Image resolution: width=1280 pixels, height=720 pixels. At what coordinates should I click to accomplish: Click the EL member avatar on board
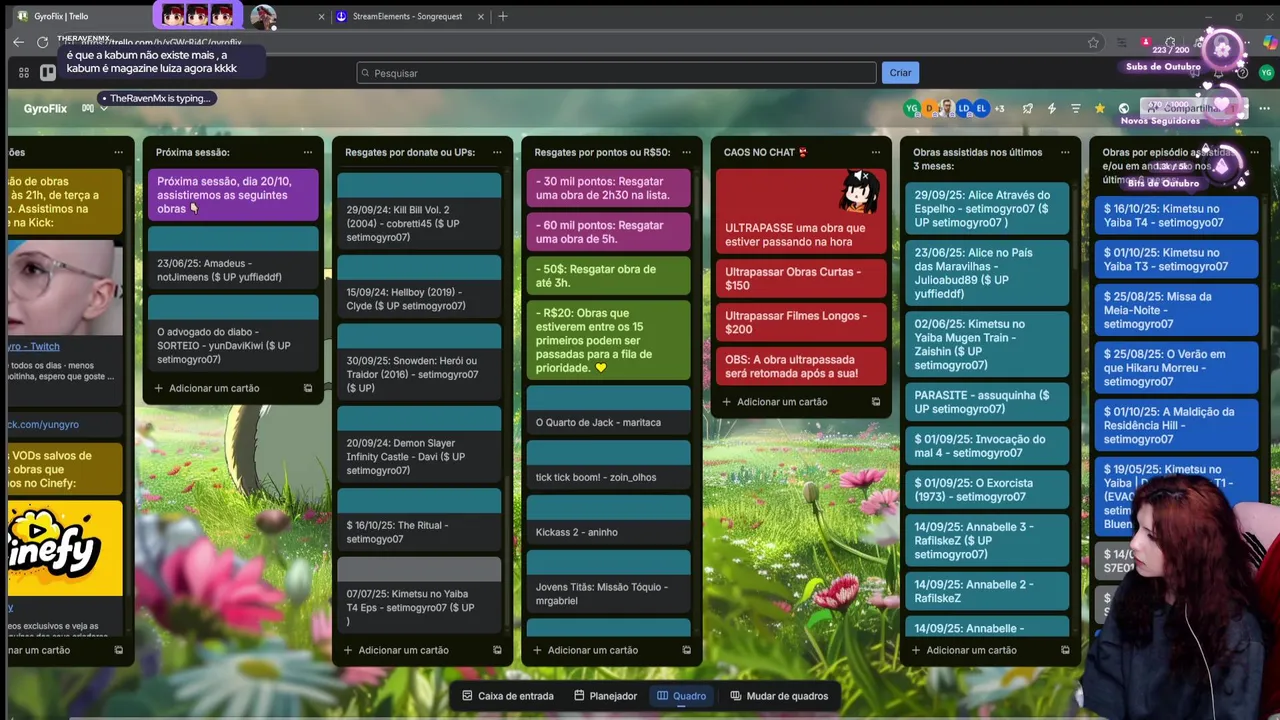[x=981, y=108]
